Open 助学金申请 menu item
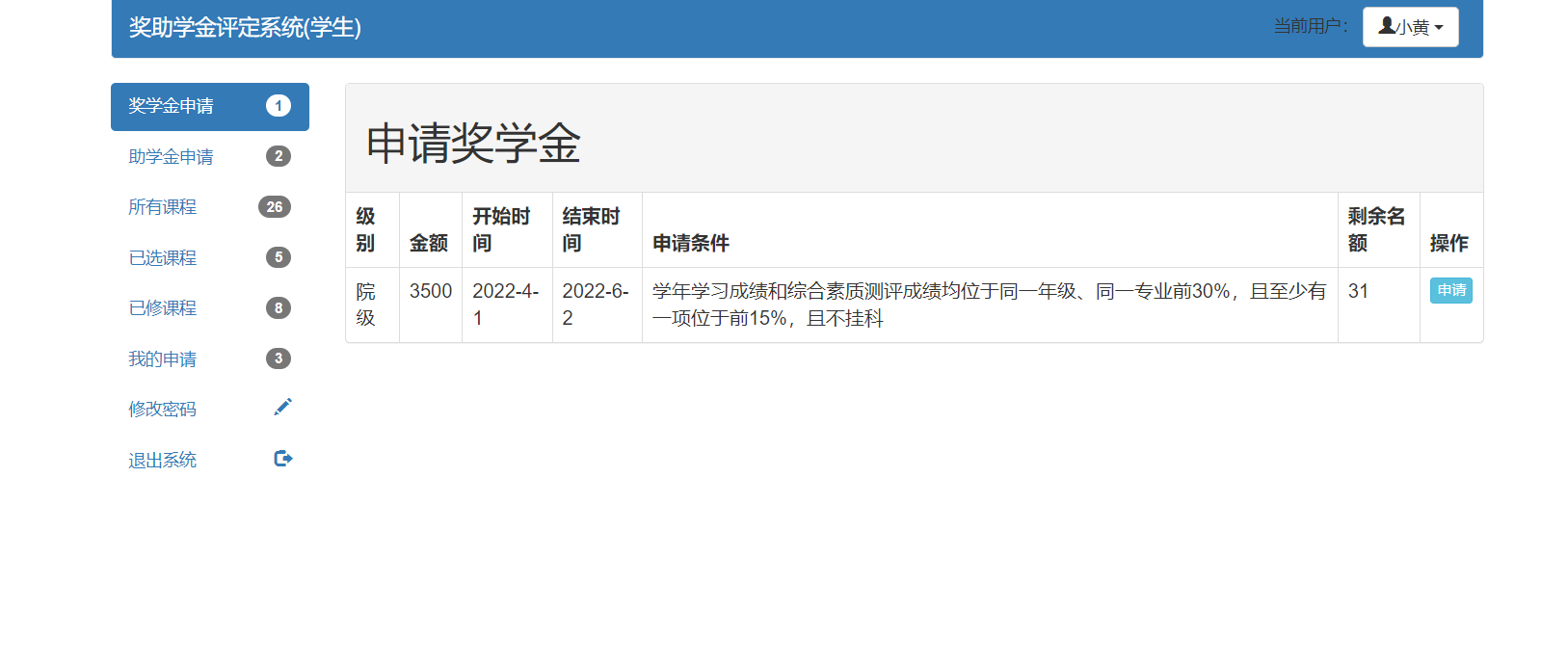Viewport: 1568px width, 663px height. pyautogui.click(x=210, y=157)
